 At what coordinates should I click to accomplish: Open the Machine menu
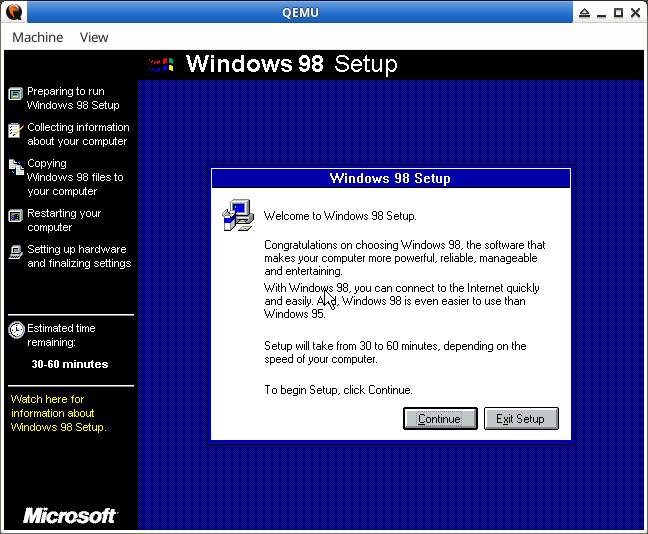coord(37,37)
